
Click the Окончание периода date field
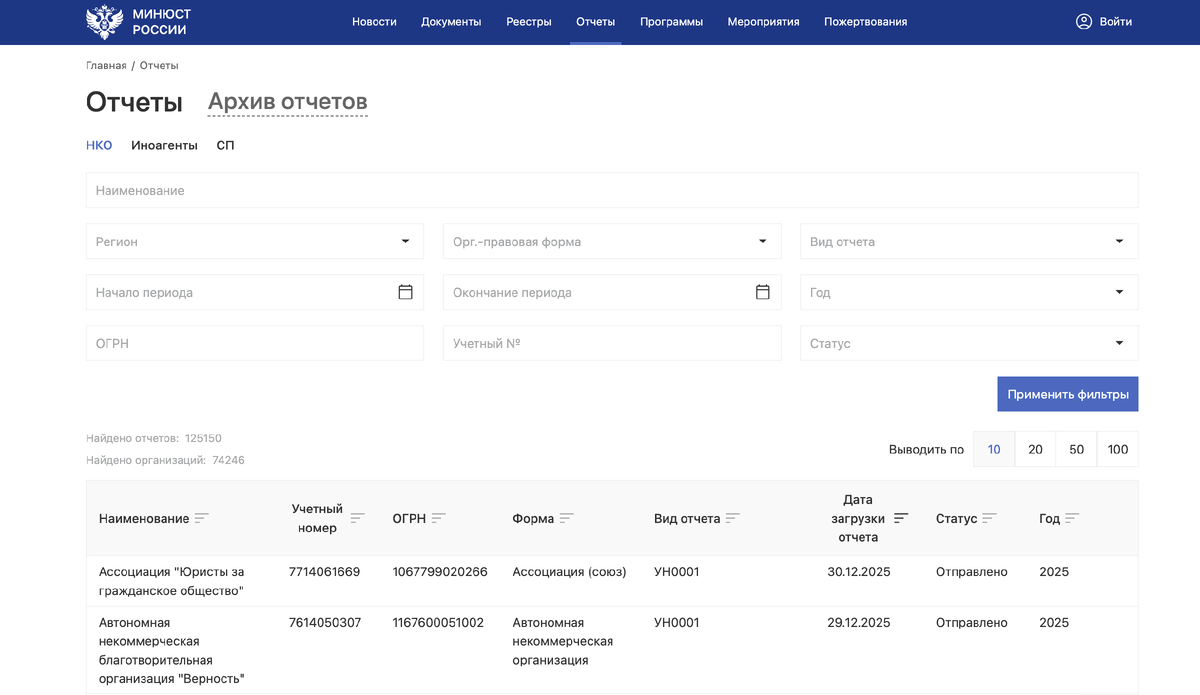(612, 292)
